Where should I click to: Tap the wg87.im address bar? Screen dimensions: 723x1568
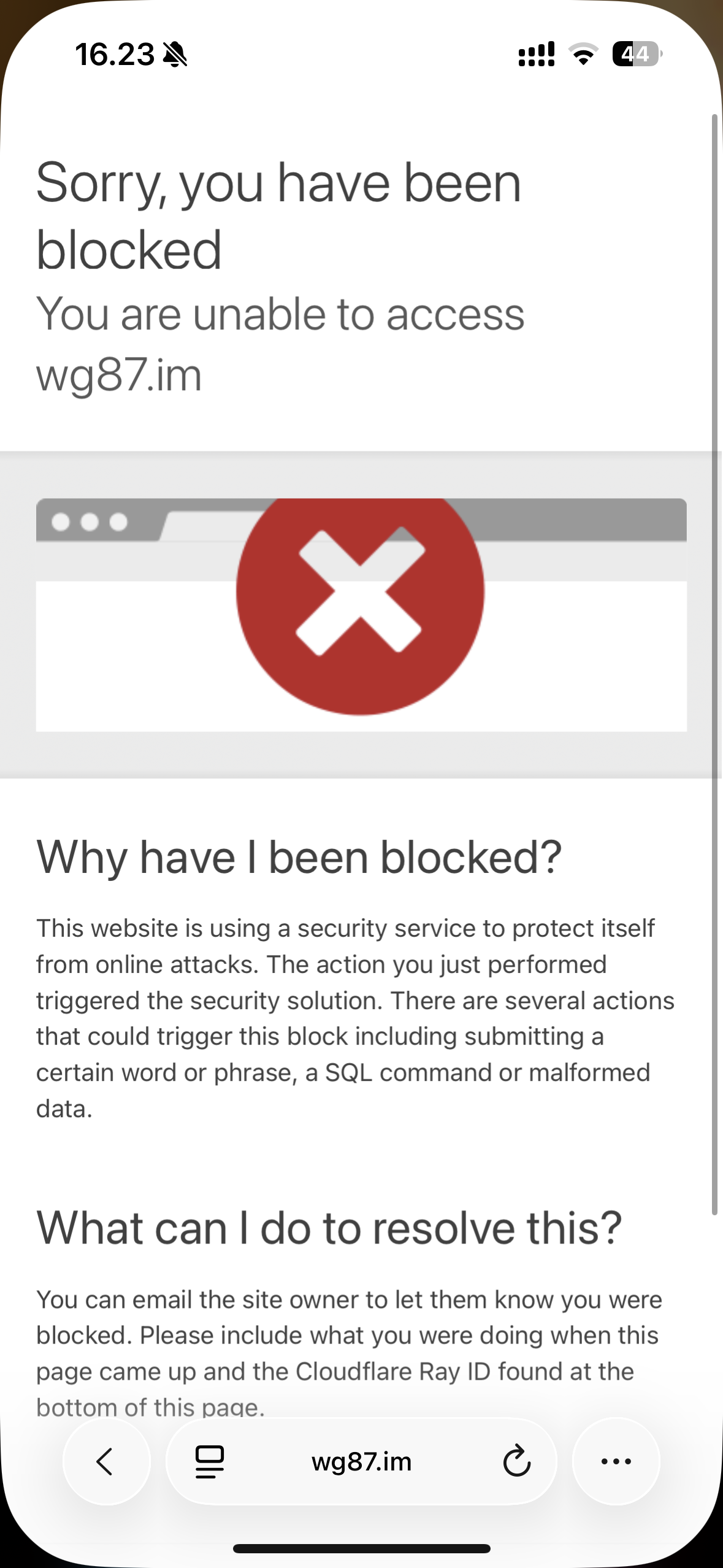[361, 1461]
